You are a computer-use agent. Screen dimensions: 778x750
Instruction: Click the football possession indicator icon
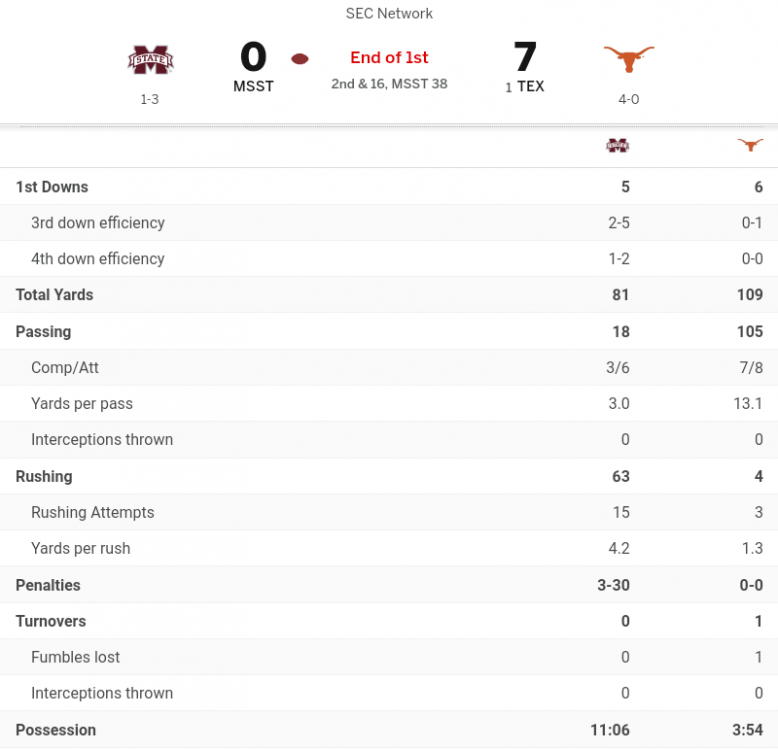coord(300,59)
